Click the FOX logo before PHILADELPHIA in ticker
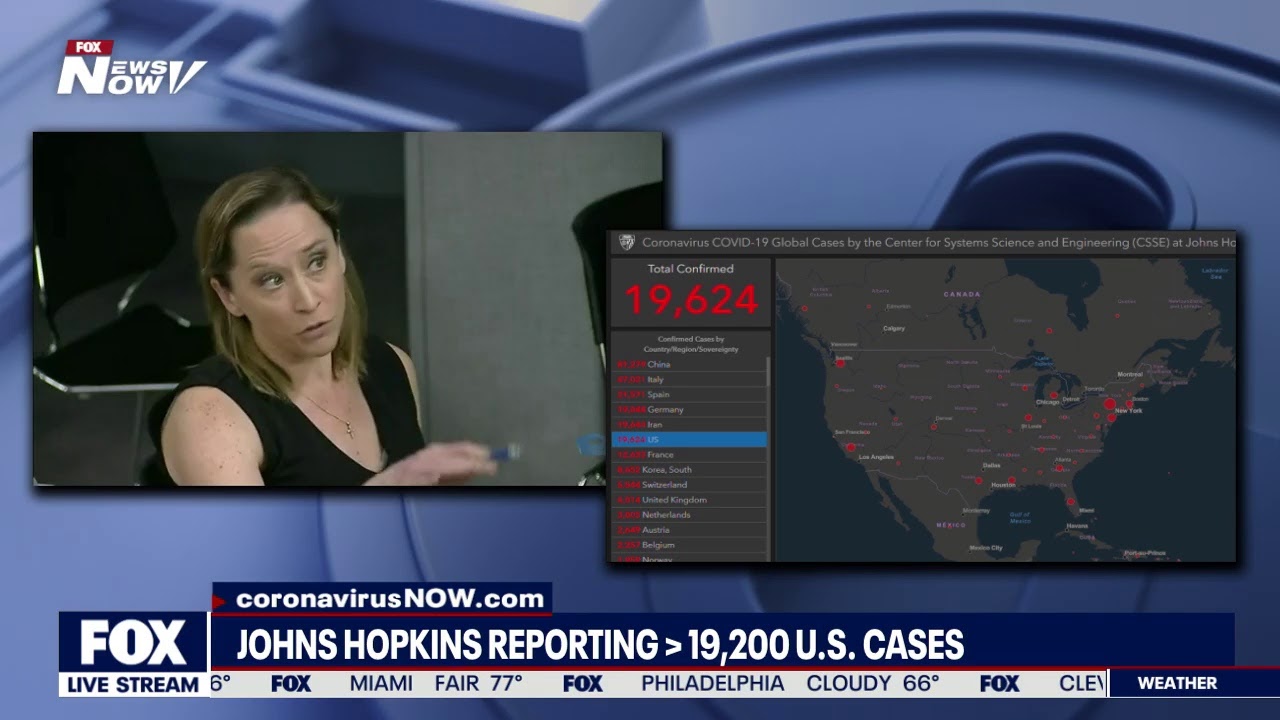Screen dimensions: 1280x720 coord(583,684)
